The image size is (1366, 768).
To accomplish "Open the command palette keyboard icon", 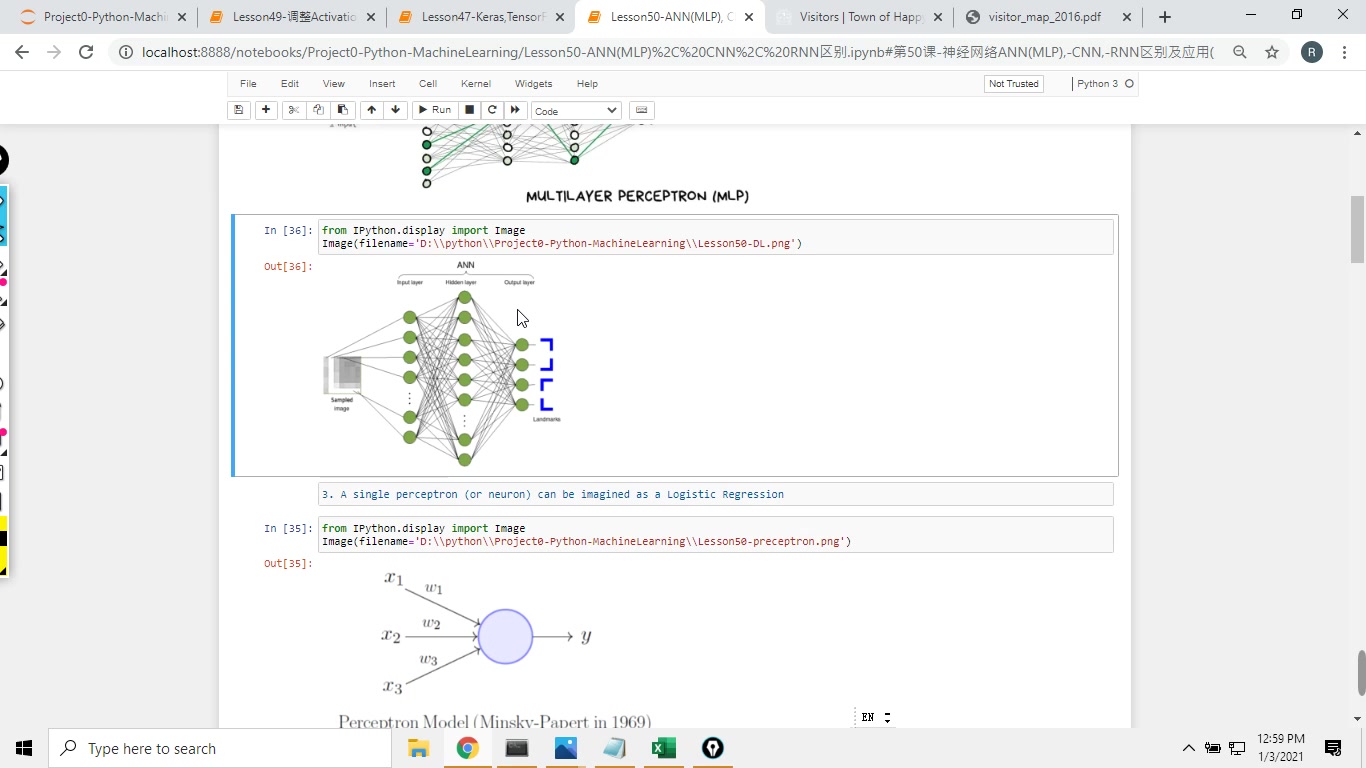I will 641,110.
